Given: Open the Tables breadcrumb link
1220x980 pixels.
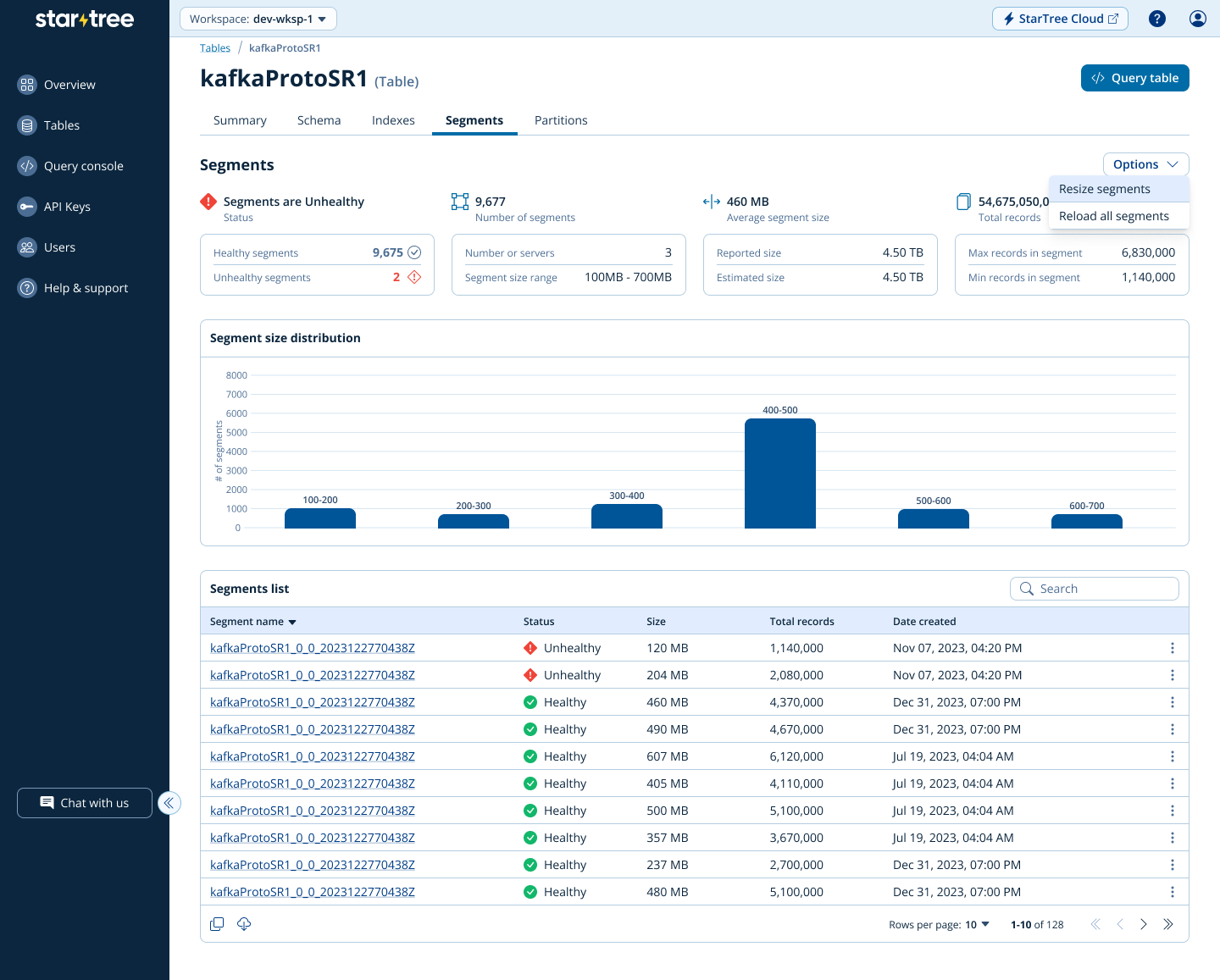Looking at the screenshot, I should pos(215,48).
